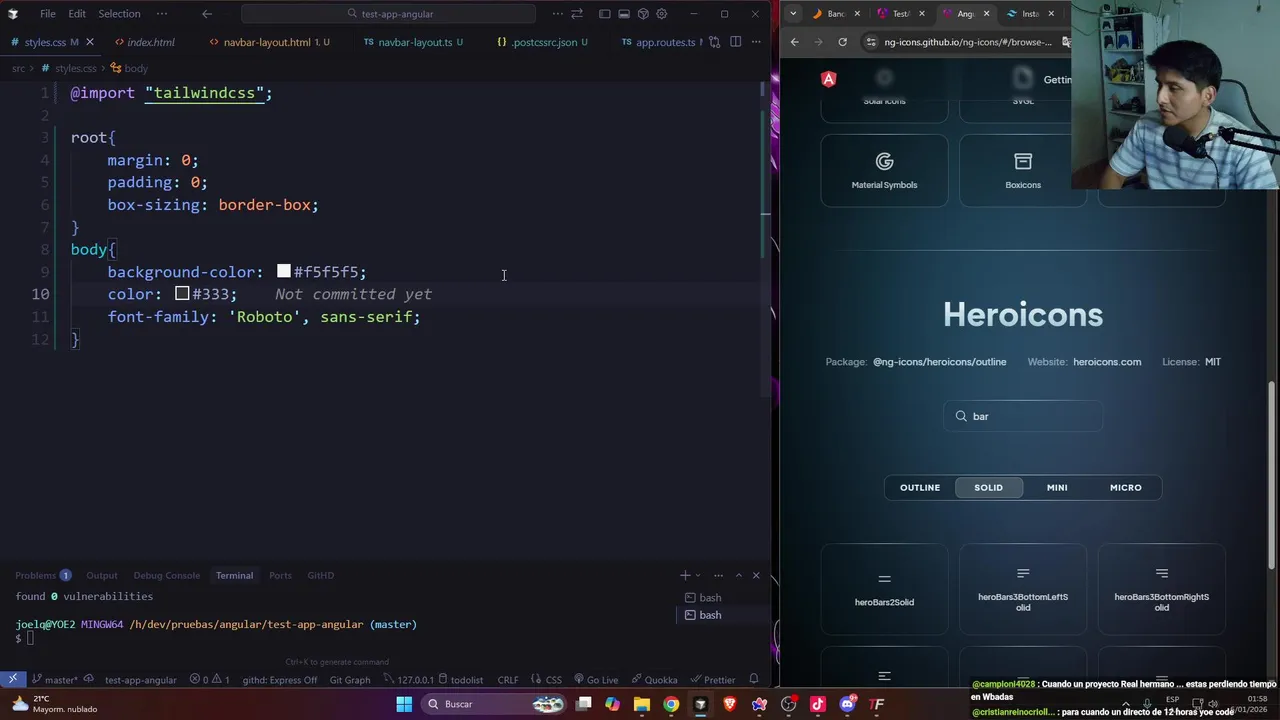Open the Boxicons icon set card

1022,170
